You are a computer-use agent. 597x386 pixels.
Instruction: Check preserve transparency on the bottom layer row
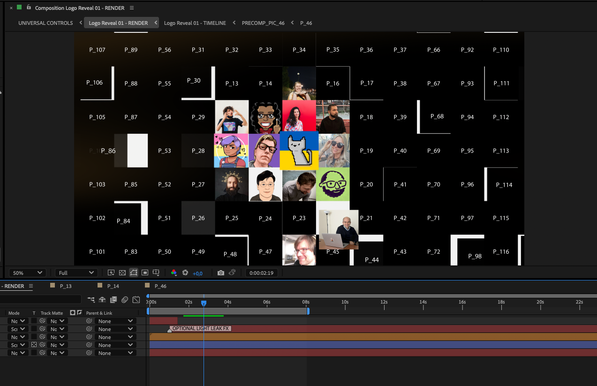(34, 353)
